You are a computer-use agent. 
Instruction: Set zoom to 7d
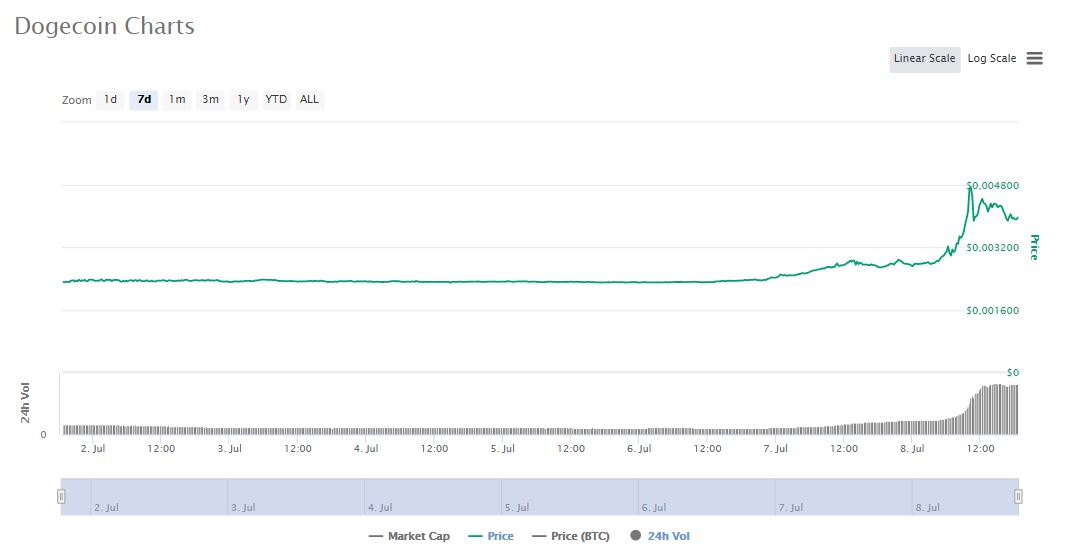(x=143, y=100)
